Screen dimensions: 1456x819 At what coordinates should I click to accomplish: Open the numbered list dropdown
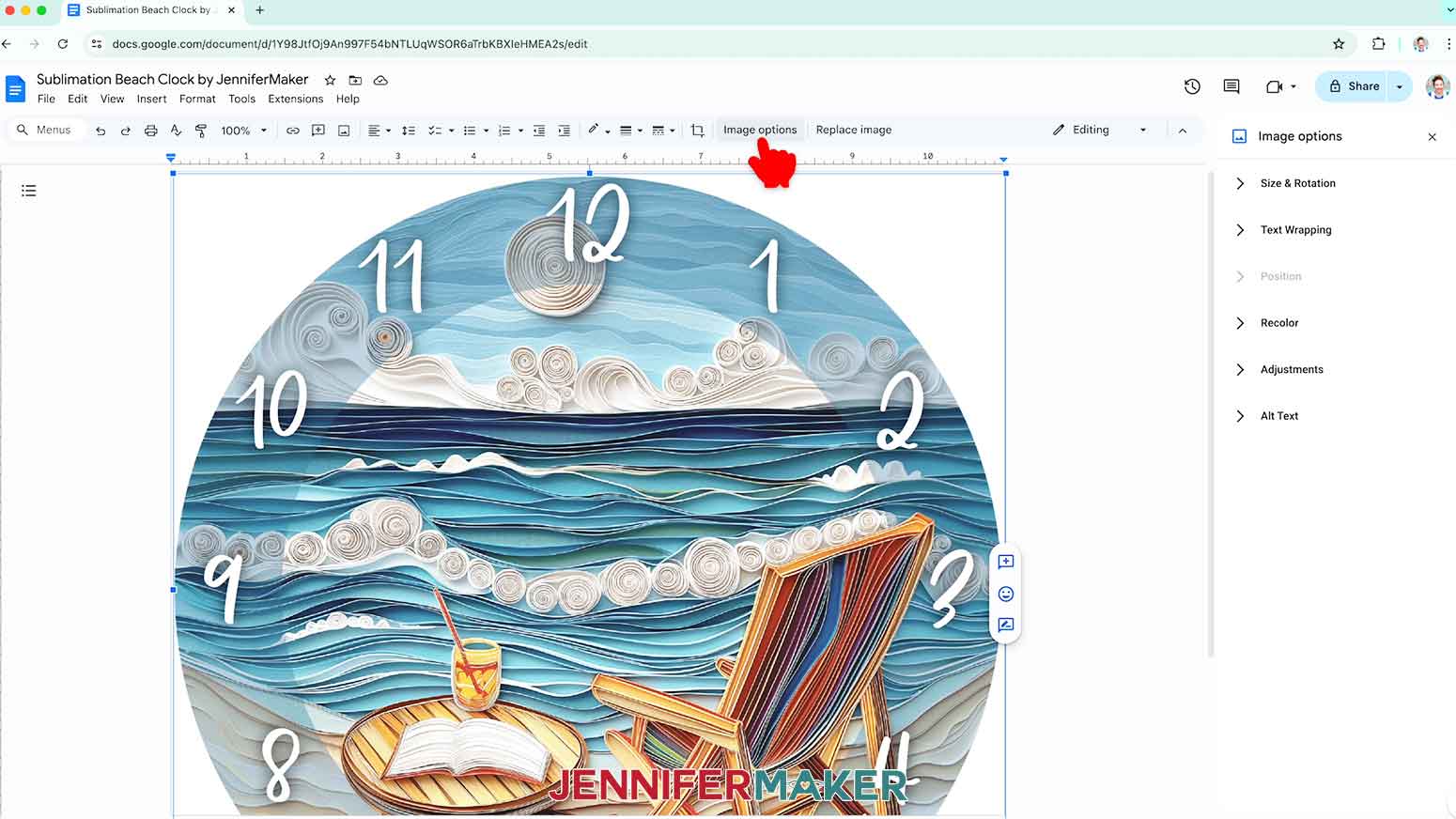510,131
